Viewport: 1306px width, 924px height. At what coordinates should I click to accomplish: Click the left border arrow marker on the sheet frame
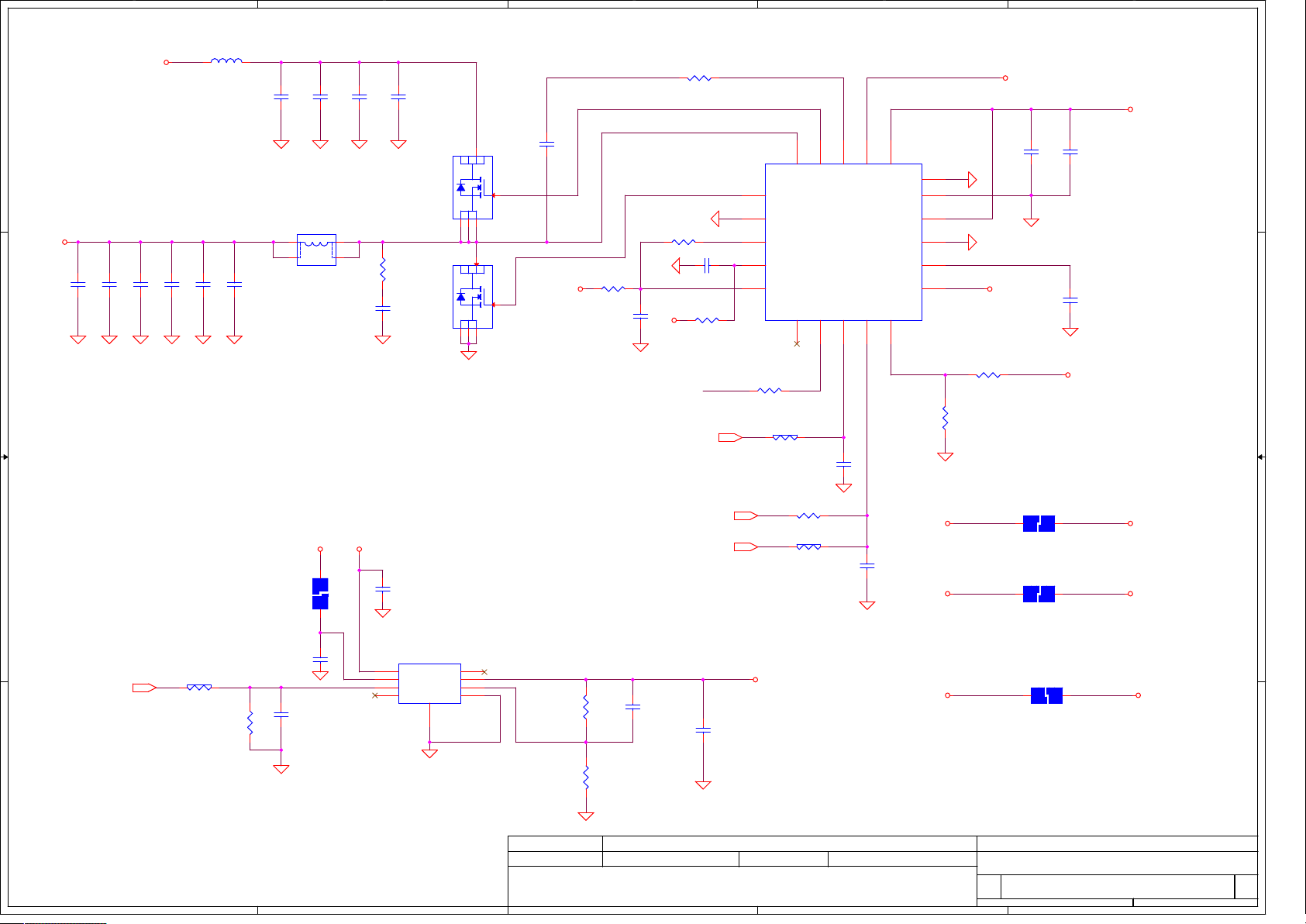pos(5,457)
